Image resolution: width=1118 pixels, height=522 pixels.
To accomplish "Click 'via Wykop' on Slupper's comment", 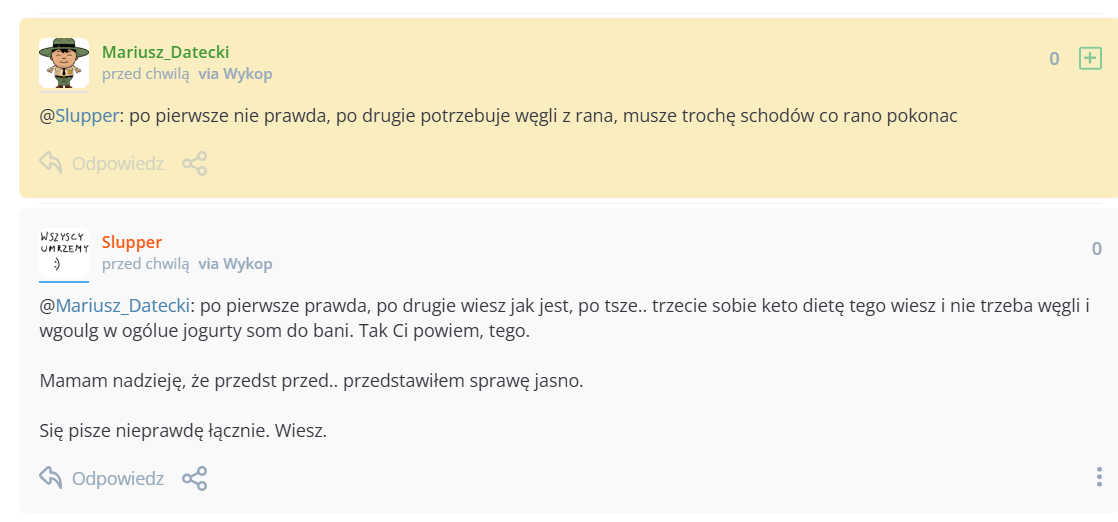I will click(235, 264).
